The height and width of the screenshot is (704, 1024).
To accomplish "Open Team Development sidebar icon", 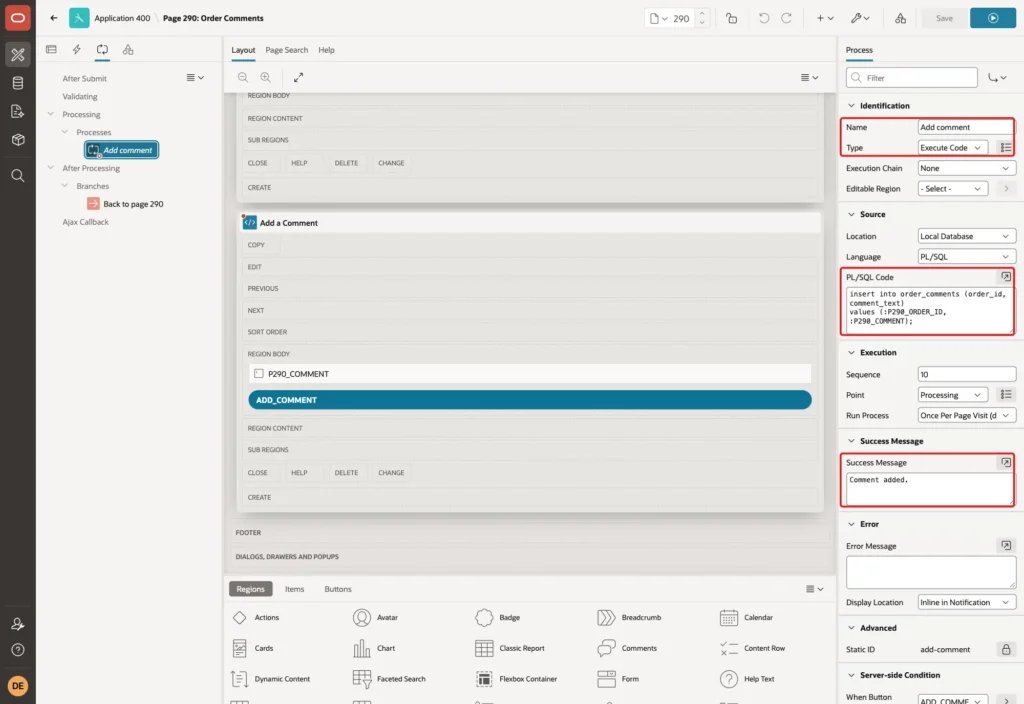I will pos(18,112).
